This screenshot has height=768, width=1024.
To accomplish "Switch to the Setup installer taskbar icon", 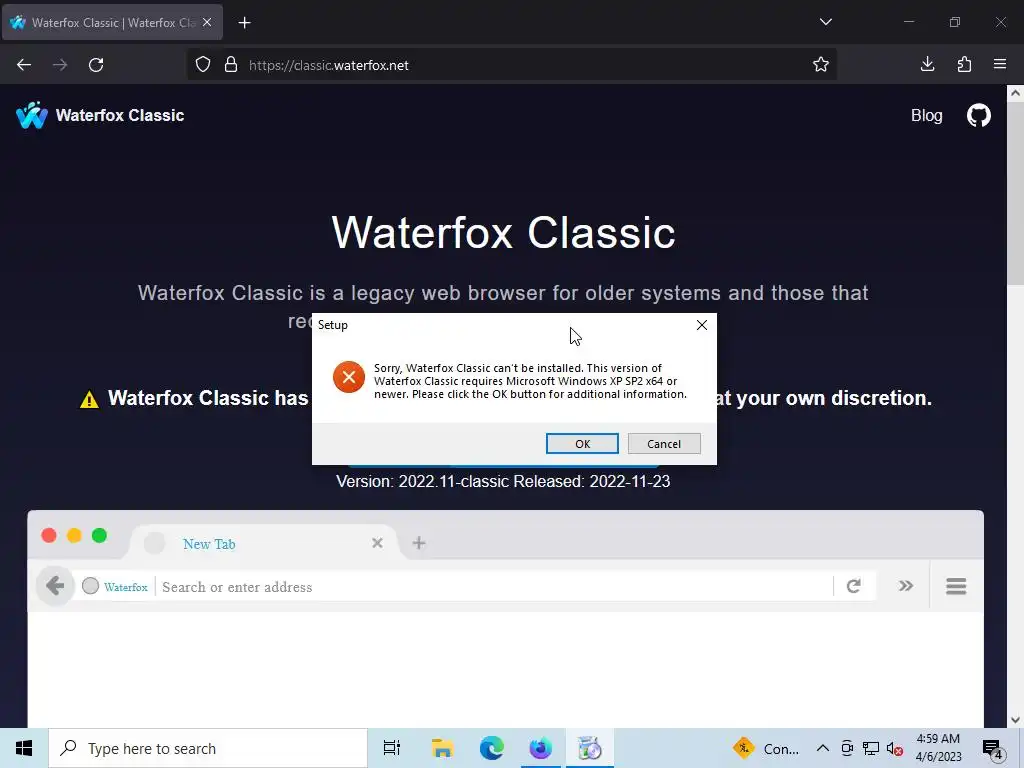I will (x=589, y=748).
